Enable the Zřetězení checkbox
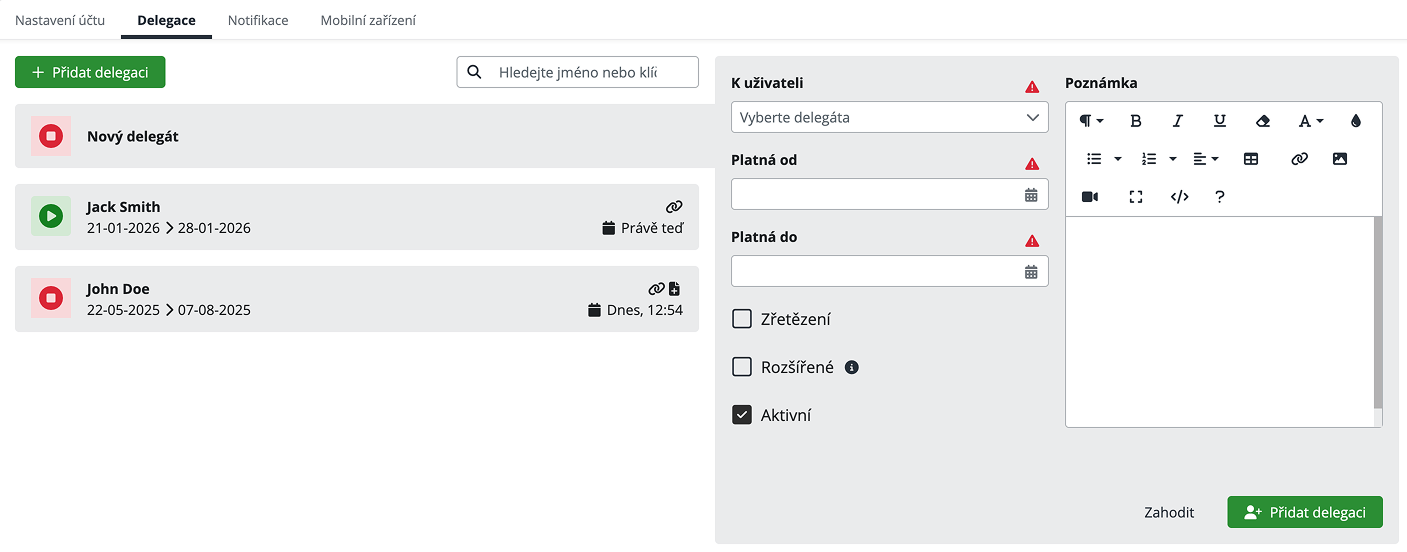1407x552 pixels. [x=742, y=319]
